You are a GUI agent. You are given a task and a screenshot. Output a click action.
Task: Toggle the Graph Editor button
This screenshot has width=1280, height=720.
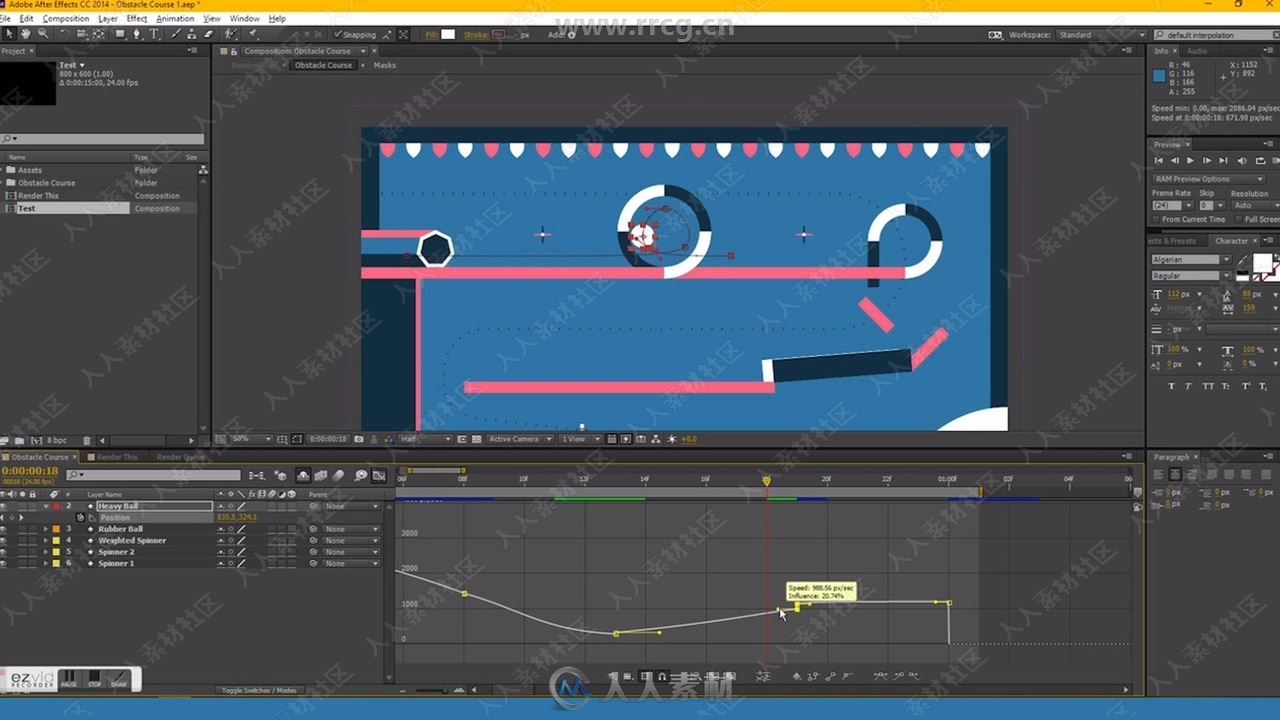[x=378, y=475]
